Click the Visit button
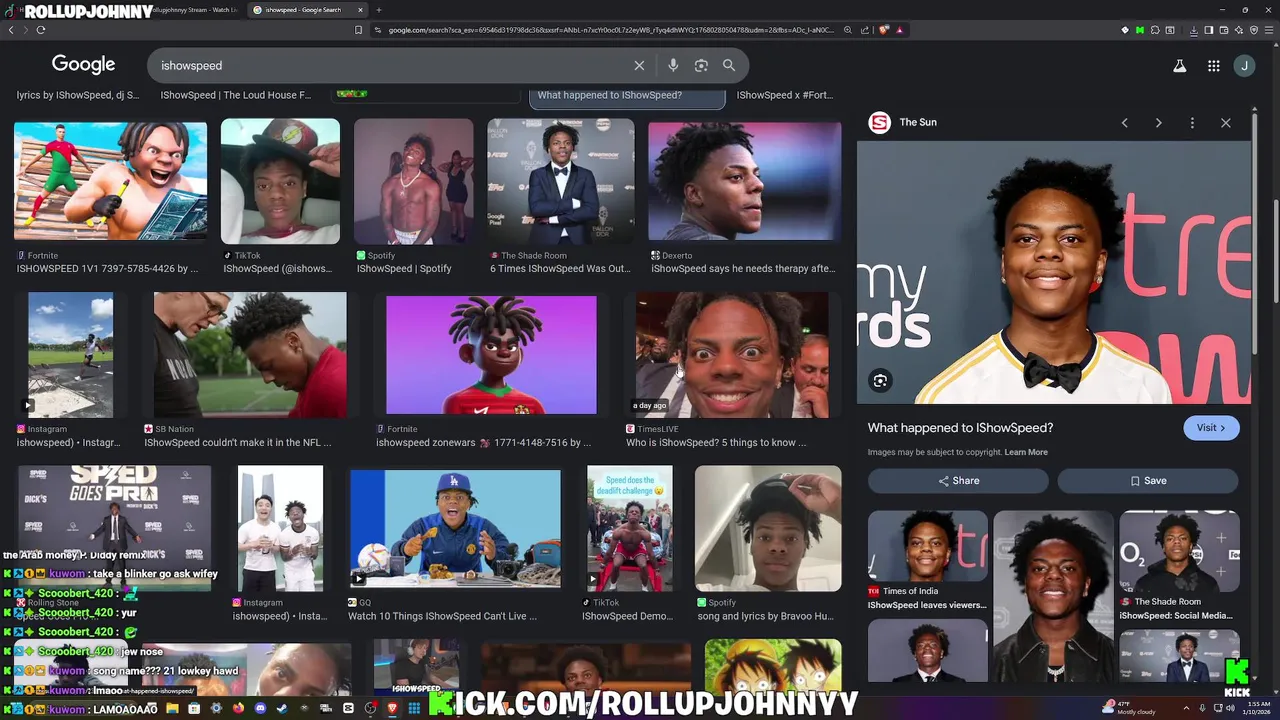 1211,428
